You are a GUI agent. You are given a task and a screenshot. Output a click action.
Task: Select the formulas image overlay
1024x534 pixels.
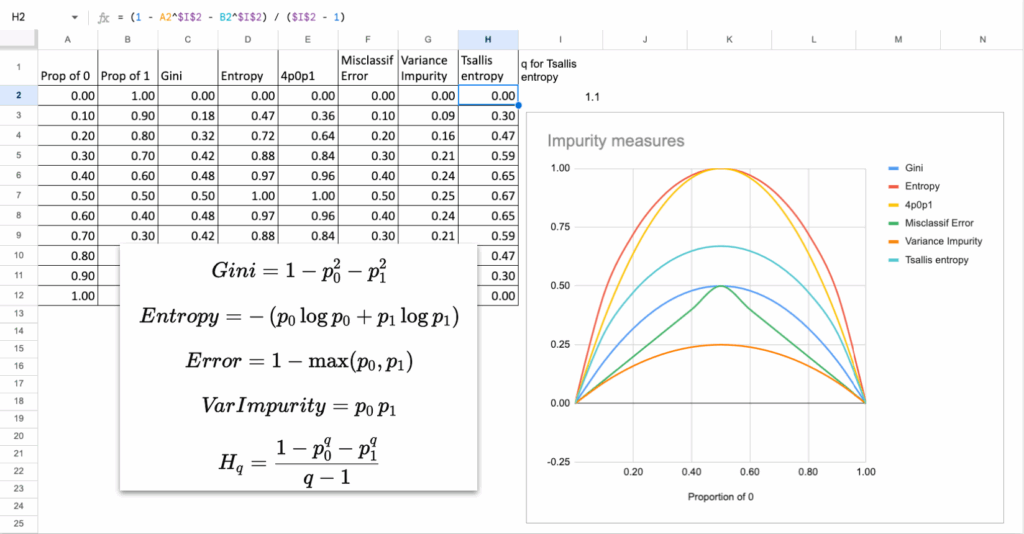(298, 366)
